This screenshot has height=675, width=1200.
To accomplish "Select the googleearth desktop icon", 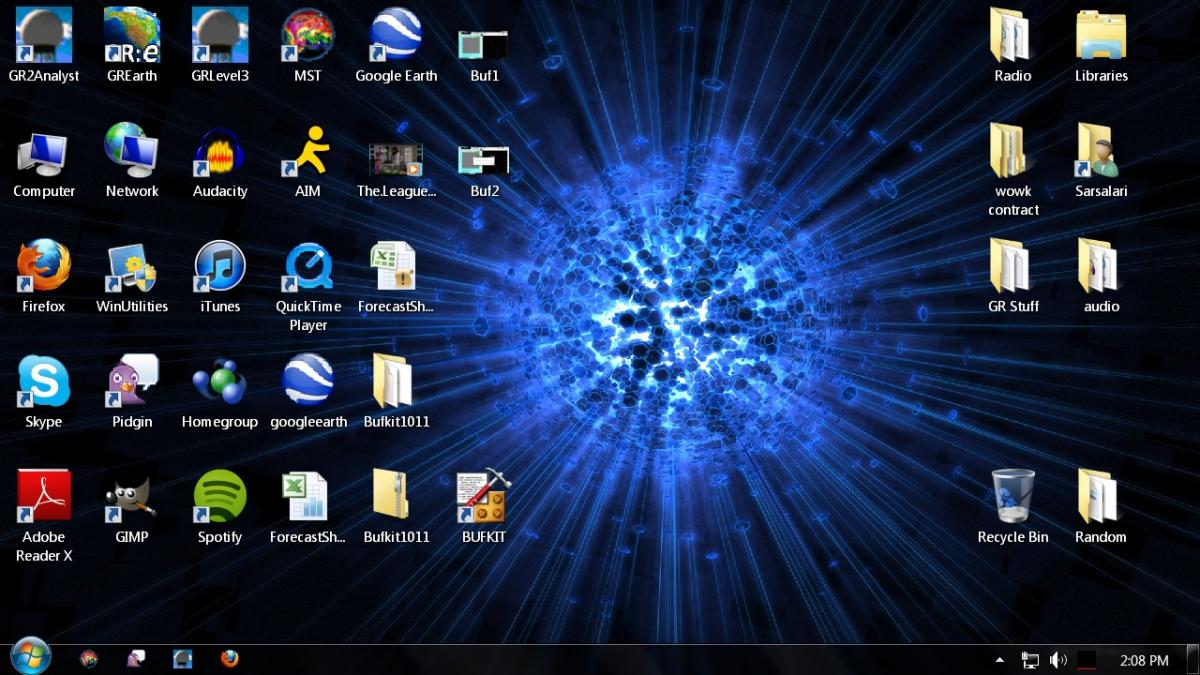I will pyautogui.click(x=308, y=392).
